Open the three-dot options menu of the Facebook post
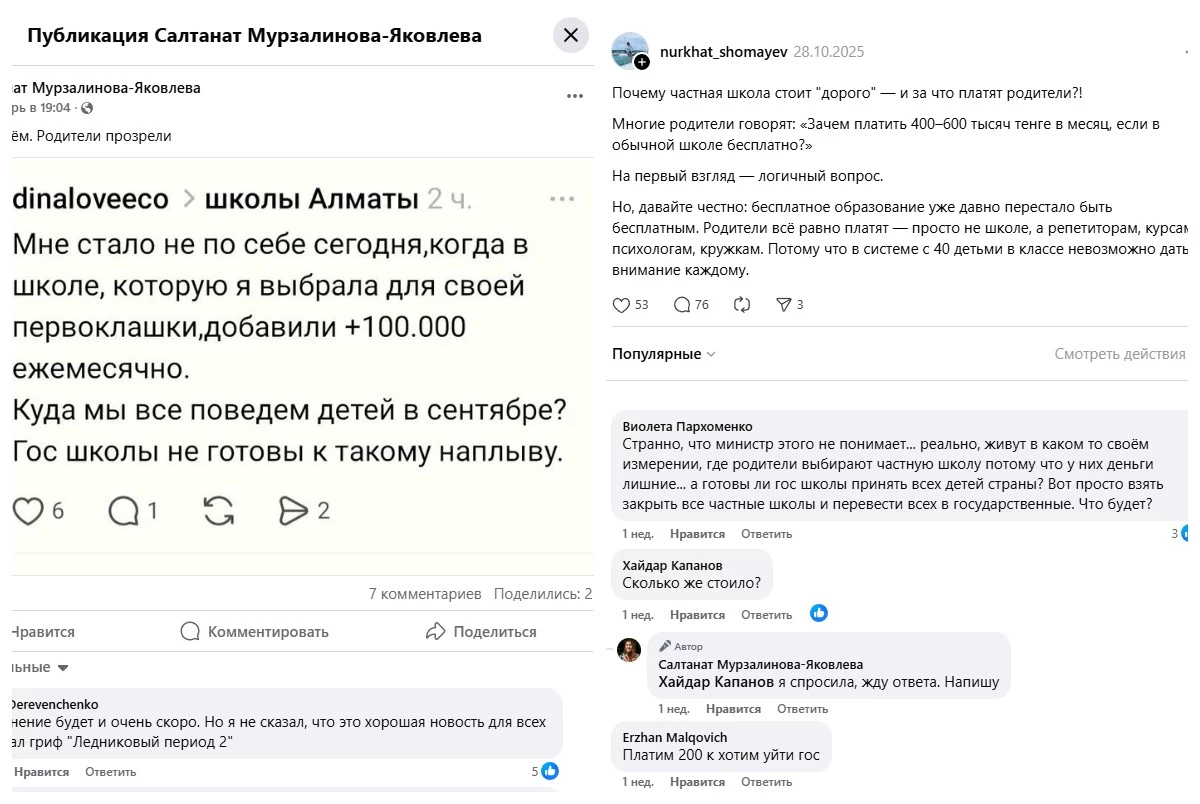 click(x=574, y=96)
